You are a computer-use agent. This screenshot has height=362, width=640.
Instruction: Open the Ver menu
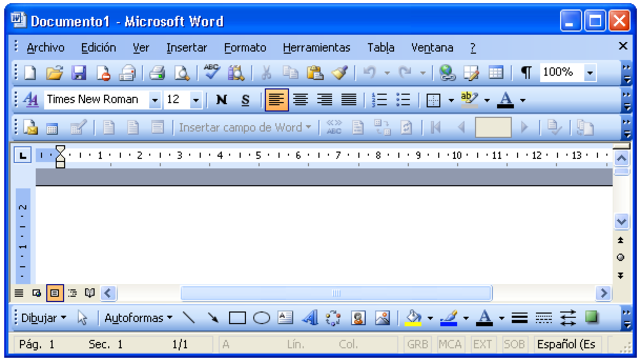coord(141,48)
